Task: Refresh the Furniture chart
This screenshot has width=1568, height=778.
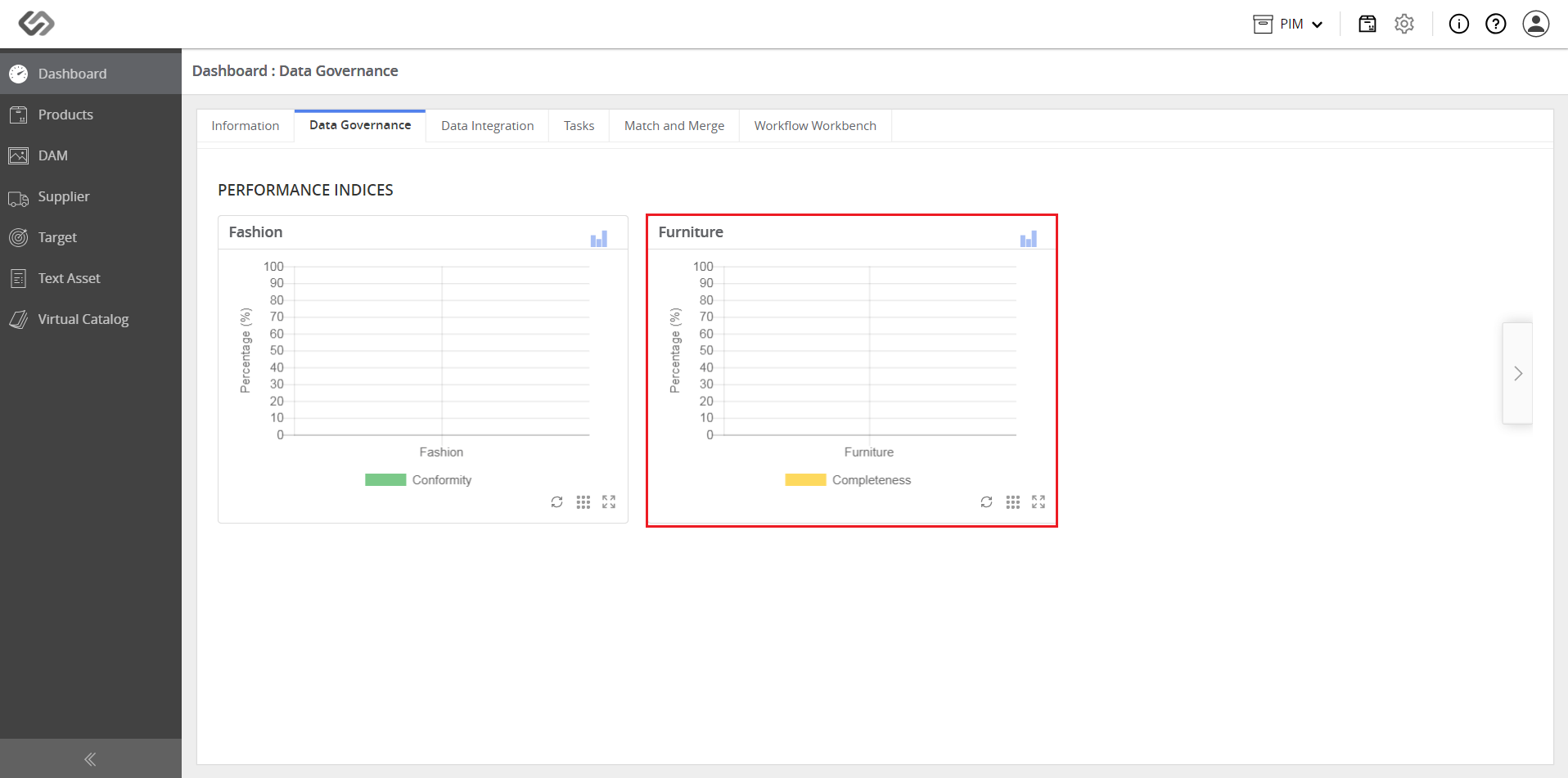Action: point(987,502)
